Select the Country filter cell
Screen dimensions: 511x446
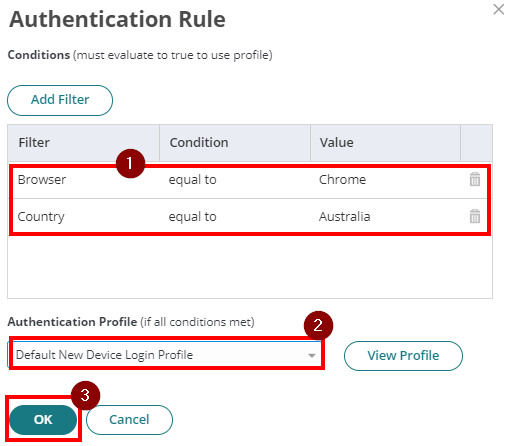(41, 217)
